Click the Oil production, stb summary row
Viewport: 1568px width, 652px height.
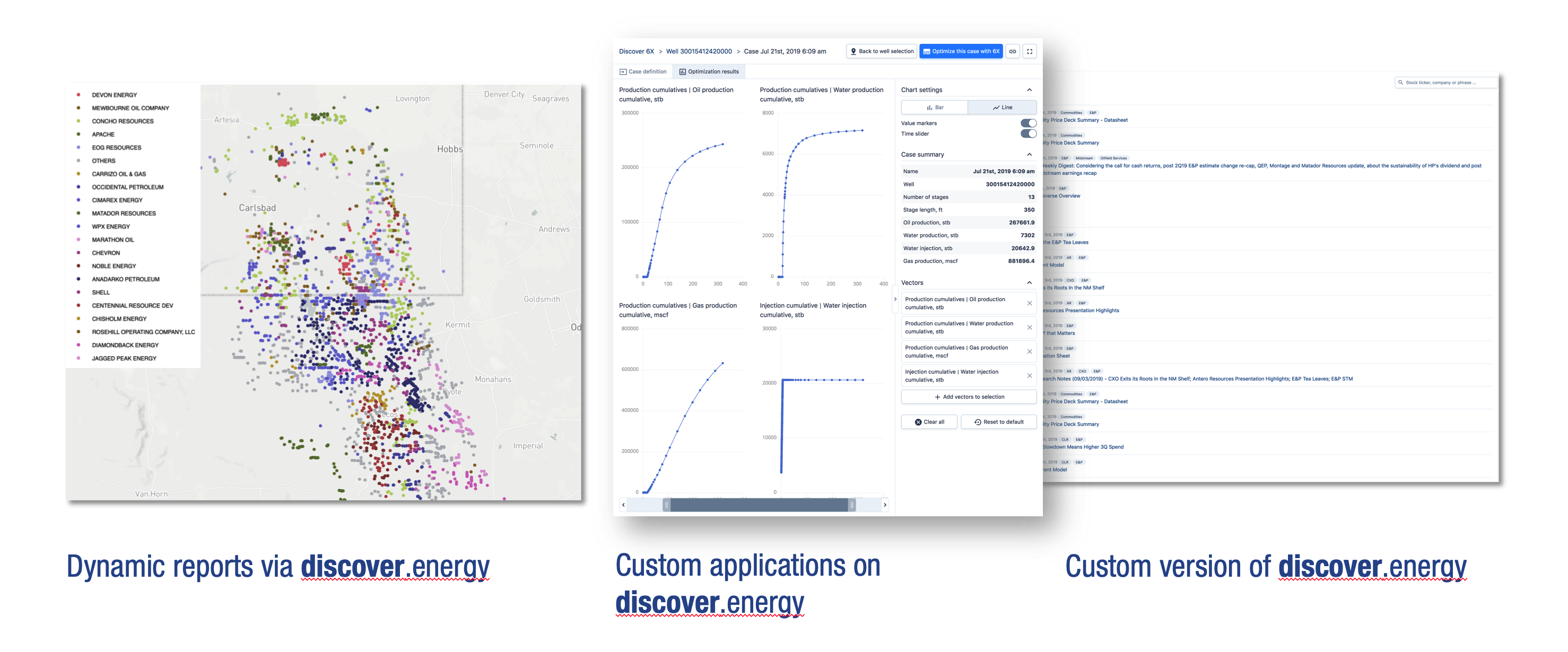click(x=969, y=223)
